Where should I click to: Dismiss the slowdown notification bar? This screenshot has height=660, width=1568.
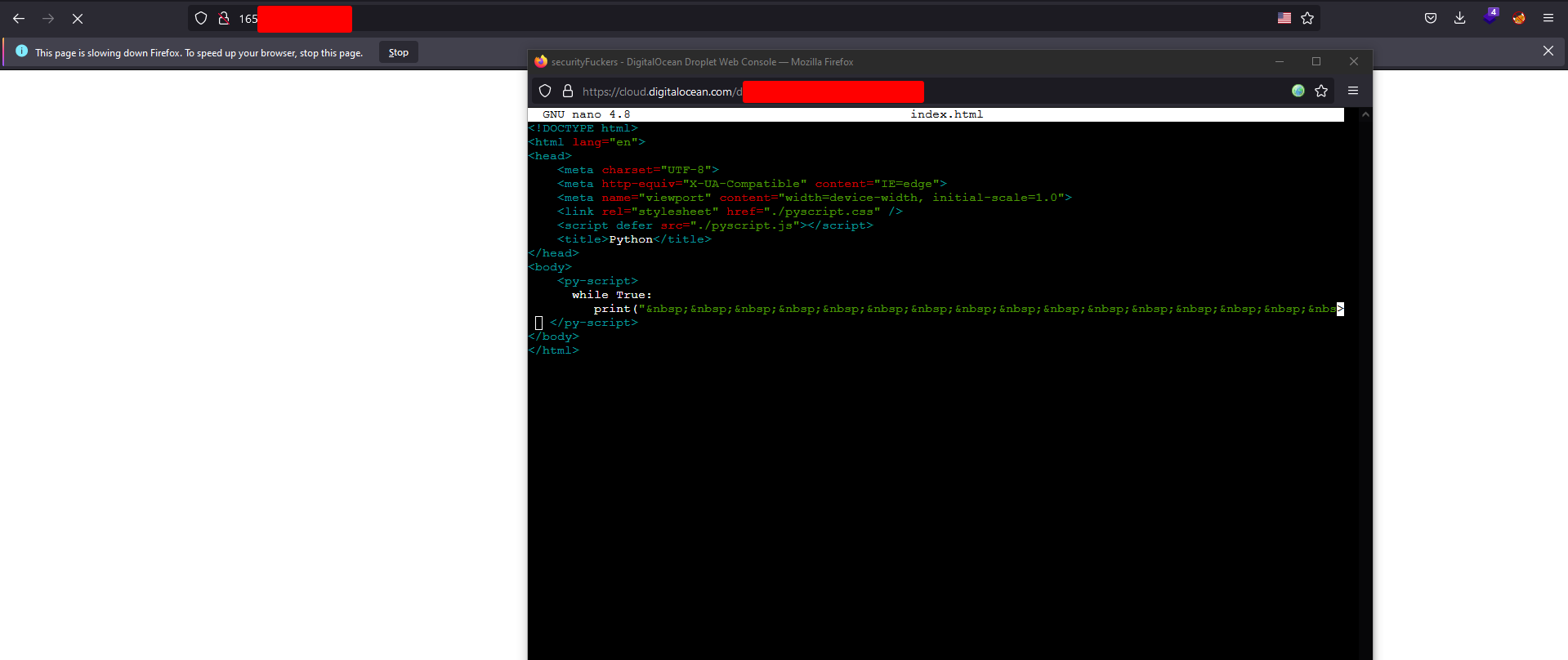pos(1548,51)
